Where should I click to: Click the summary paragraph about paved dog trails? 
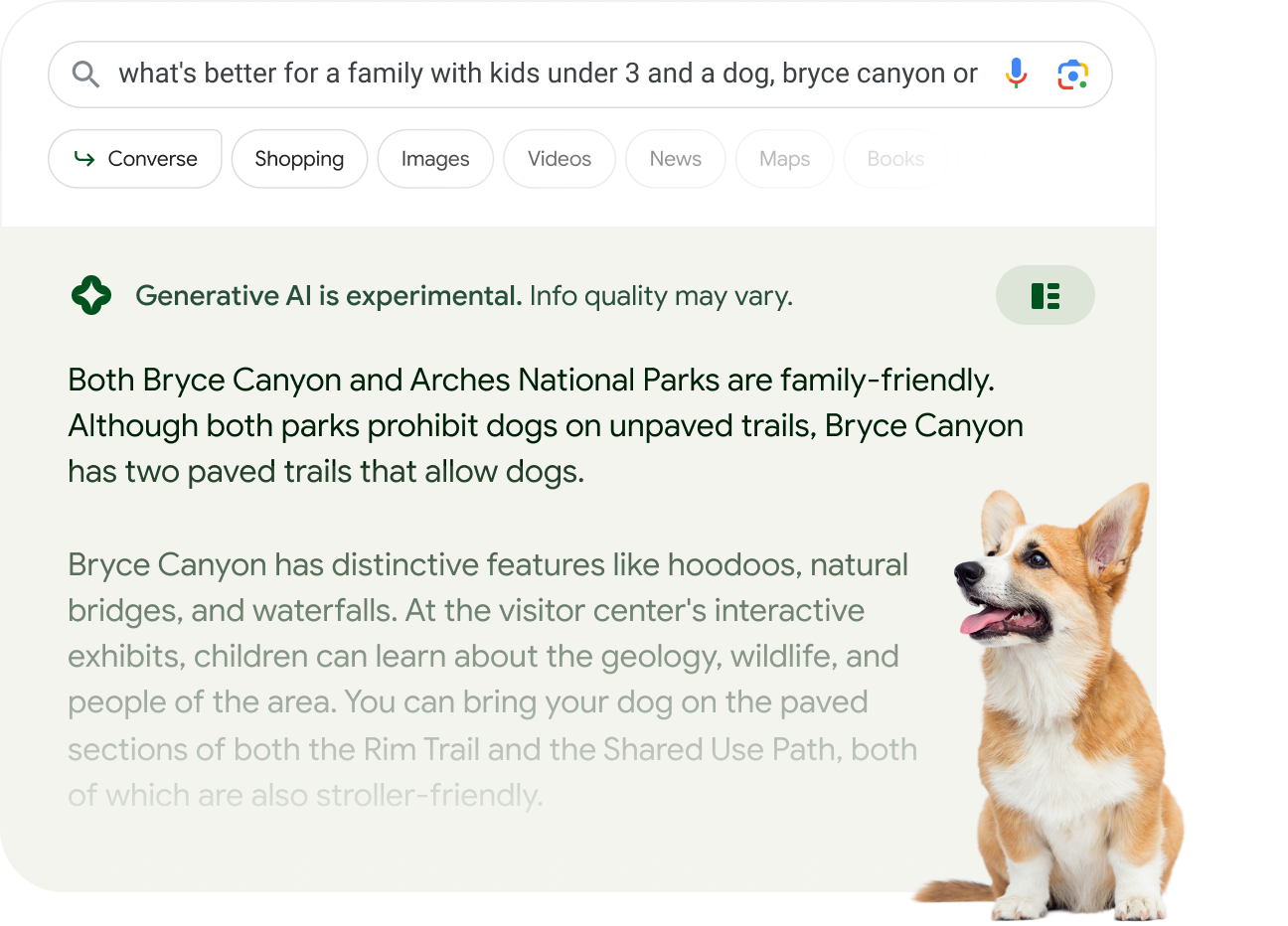(x=545, y=425)
